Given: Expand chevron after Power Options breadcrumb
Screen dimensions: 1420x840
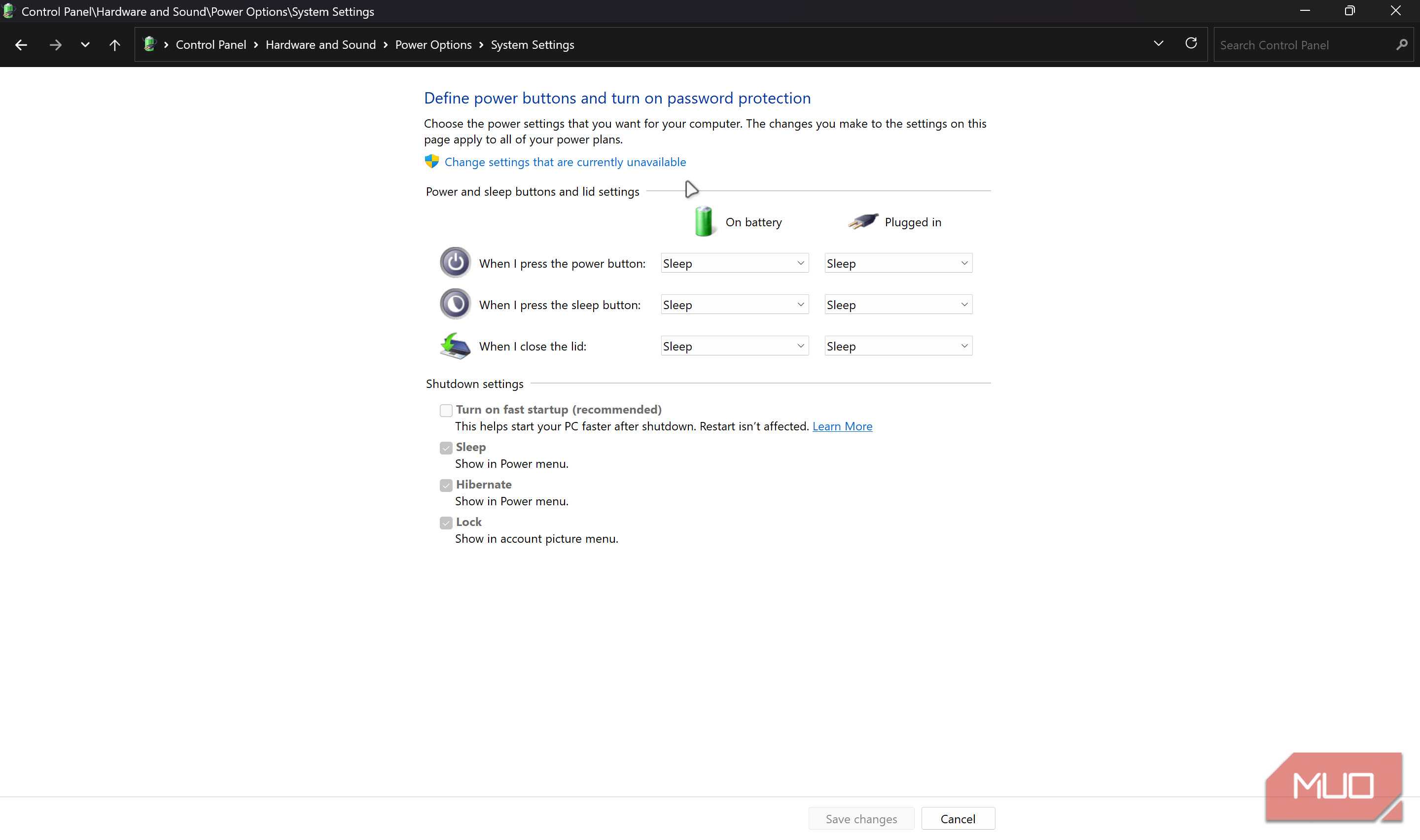Looking at the screenshot, I should [481, 45].
